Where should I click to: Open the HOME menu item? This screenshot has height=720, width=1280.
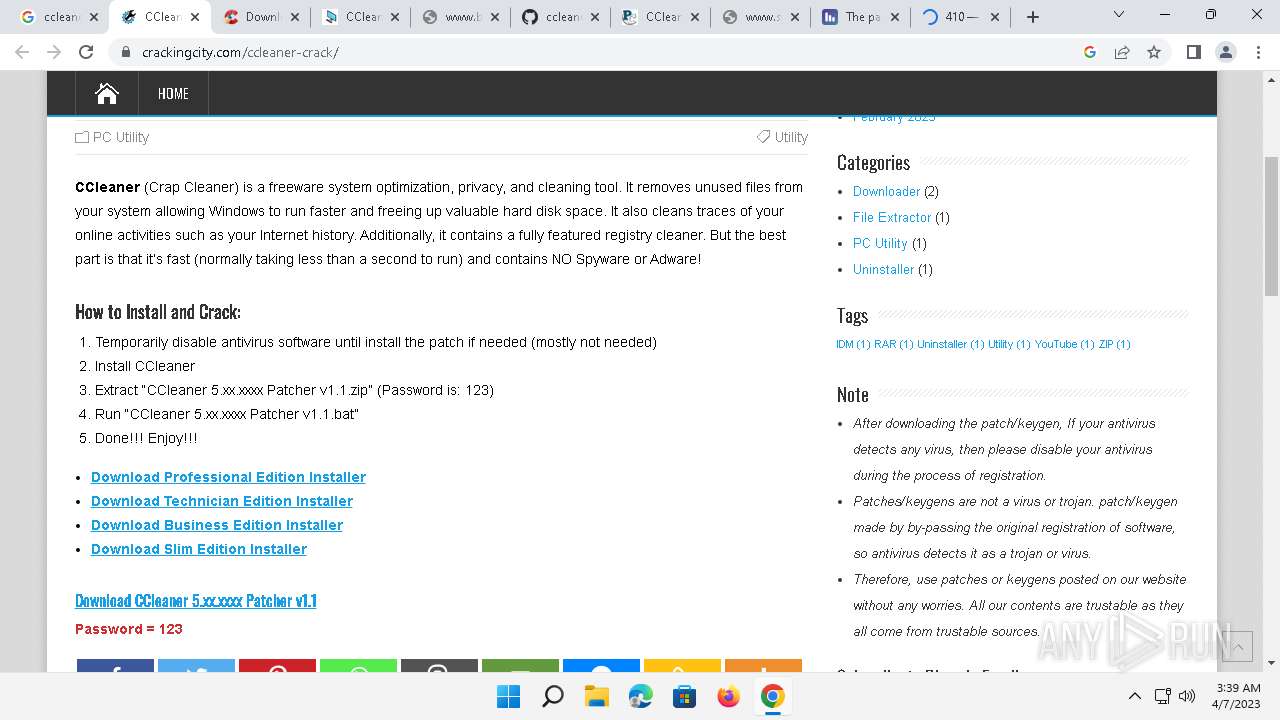point(173,93)
